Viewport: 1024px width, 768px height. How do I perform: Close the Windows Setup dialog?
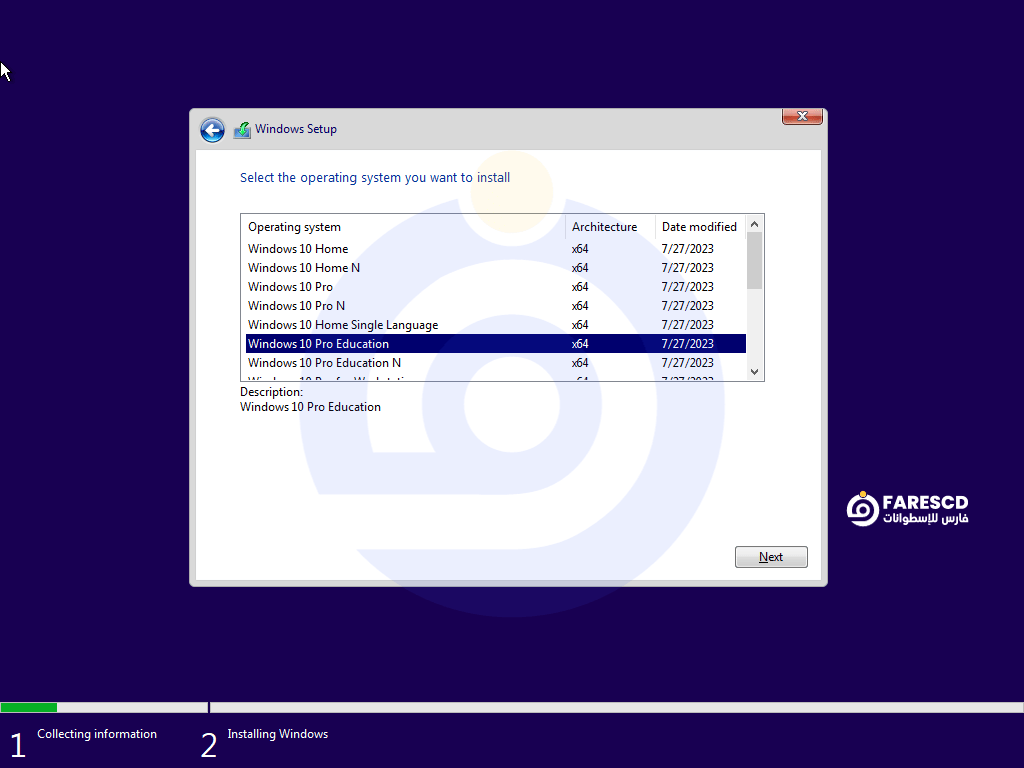[x=802, y=116]
